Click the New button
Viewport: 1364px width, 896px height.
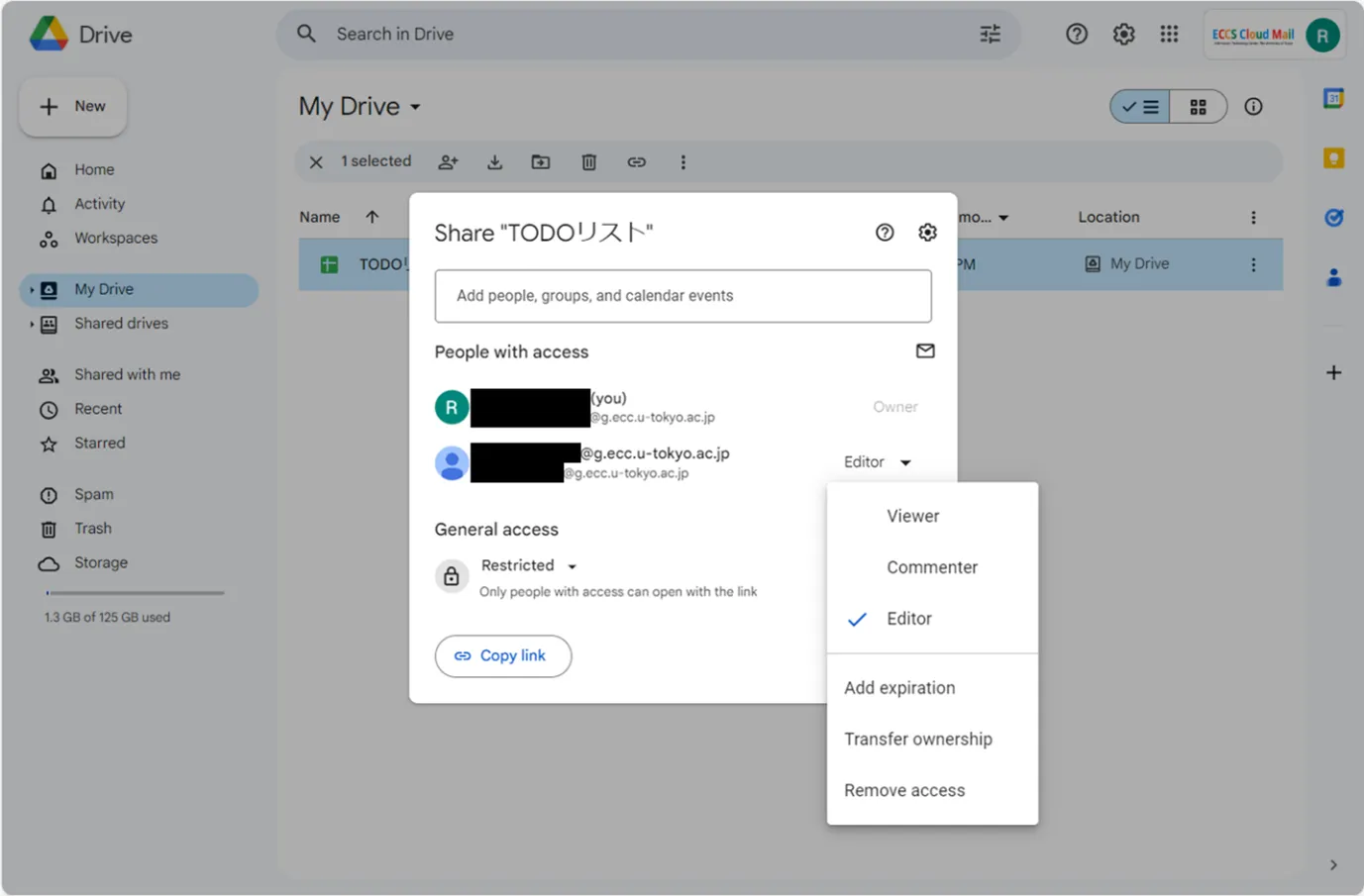[72, 106]
